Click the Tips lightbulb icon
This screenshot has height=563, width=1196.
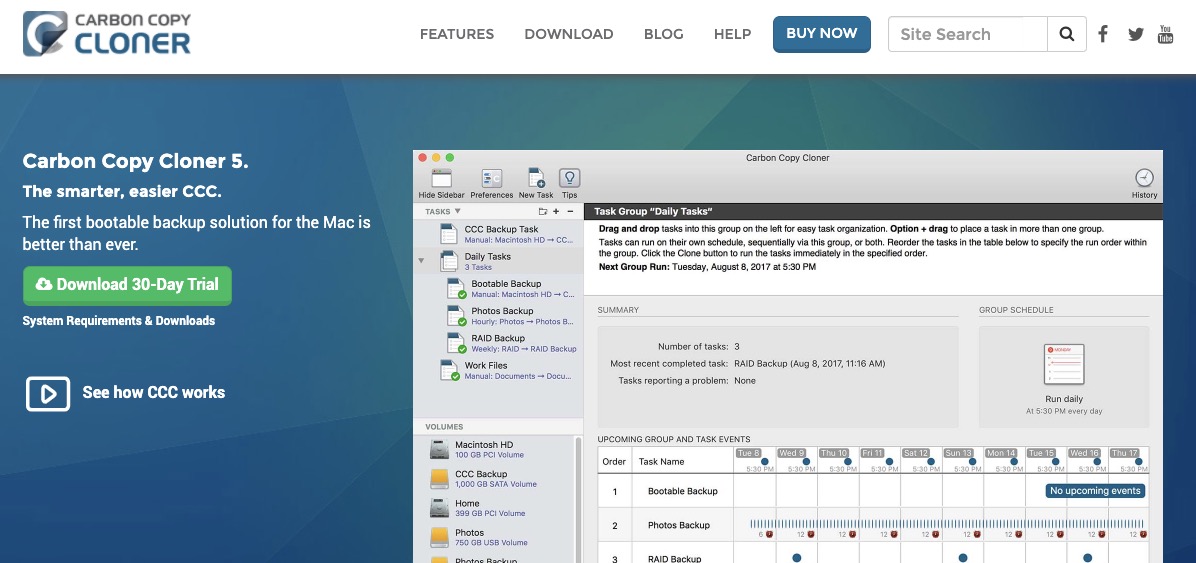click(569, 180)
